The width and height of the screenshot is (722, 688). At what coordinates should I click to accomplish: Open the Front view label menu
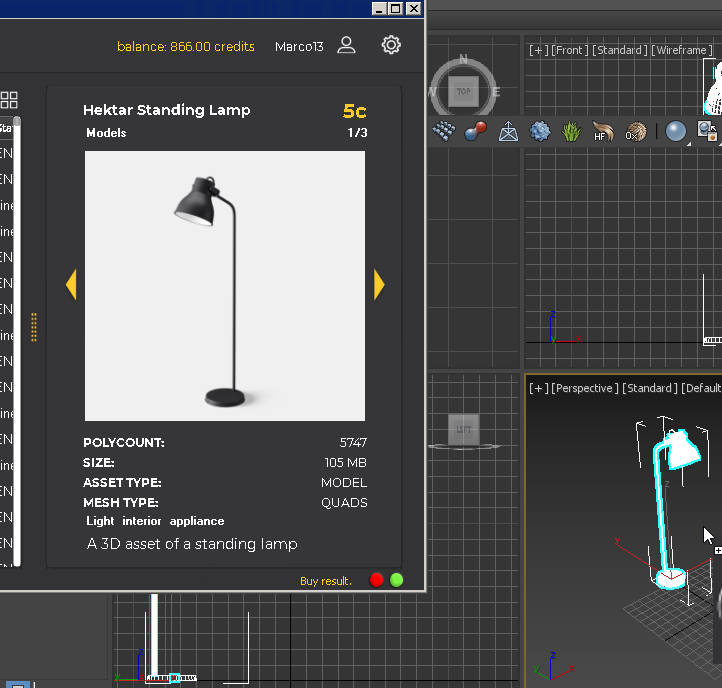(570, 50)
